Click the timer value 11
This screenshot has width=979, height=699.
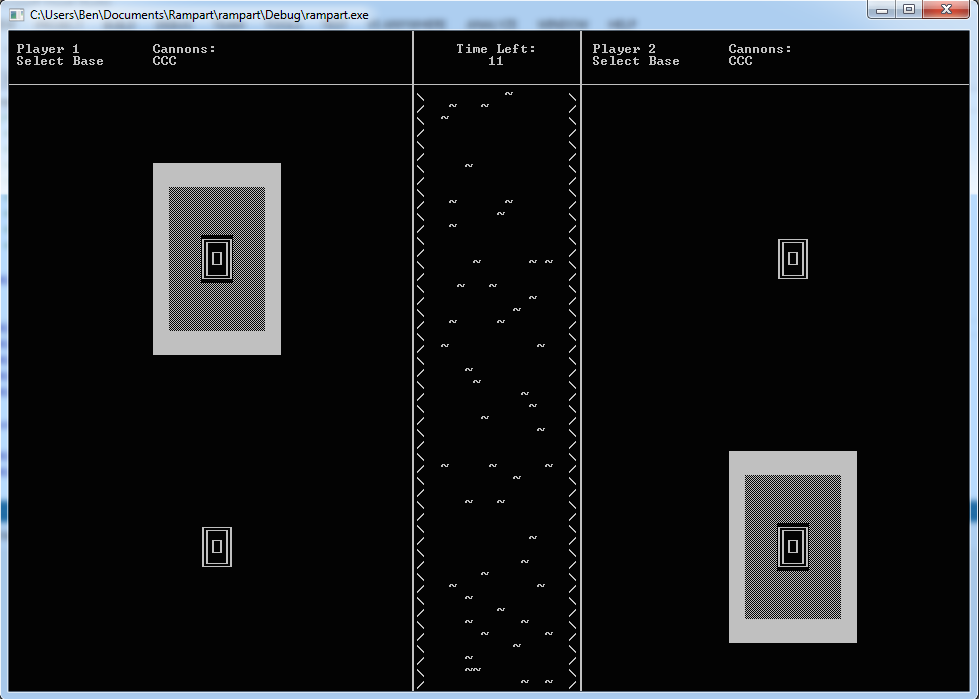pyautogui.click(x=496, y=61)
